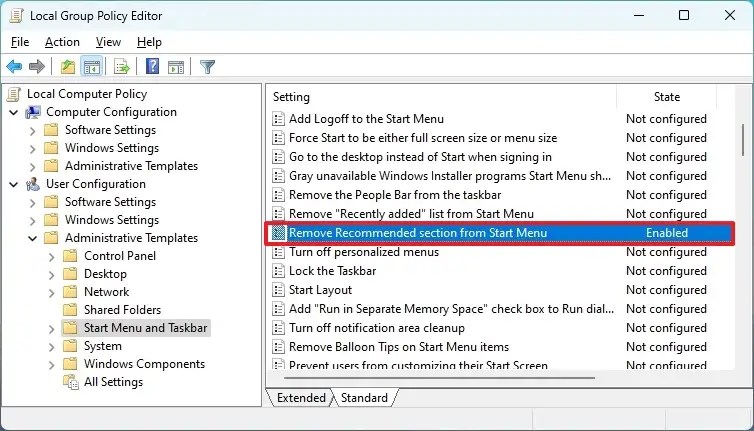The image size is (754, 431).
Task: Sort by the State column header
Action: (x=666, y=97)
